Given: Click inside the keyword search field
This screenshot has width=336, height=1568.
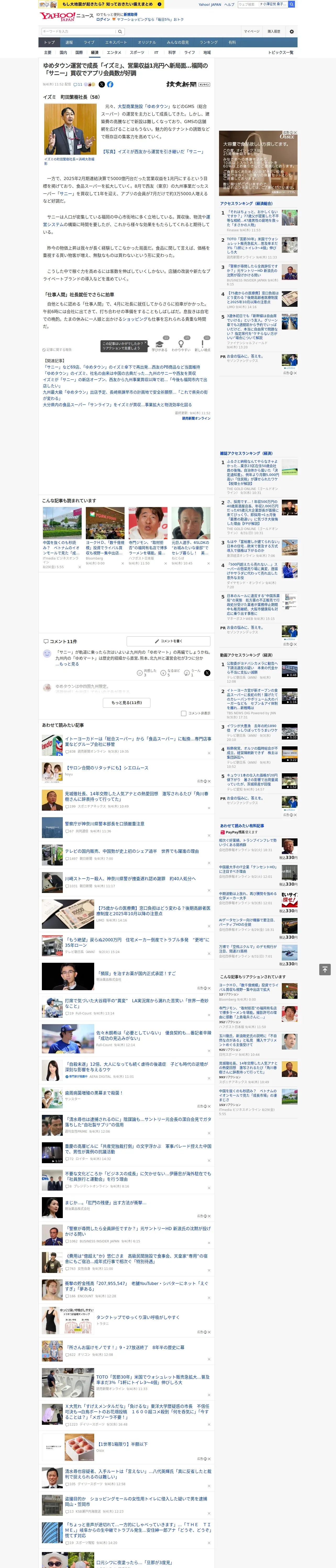Looking at the screenshot, I should [78, 32].
